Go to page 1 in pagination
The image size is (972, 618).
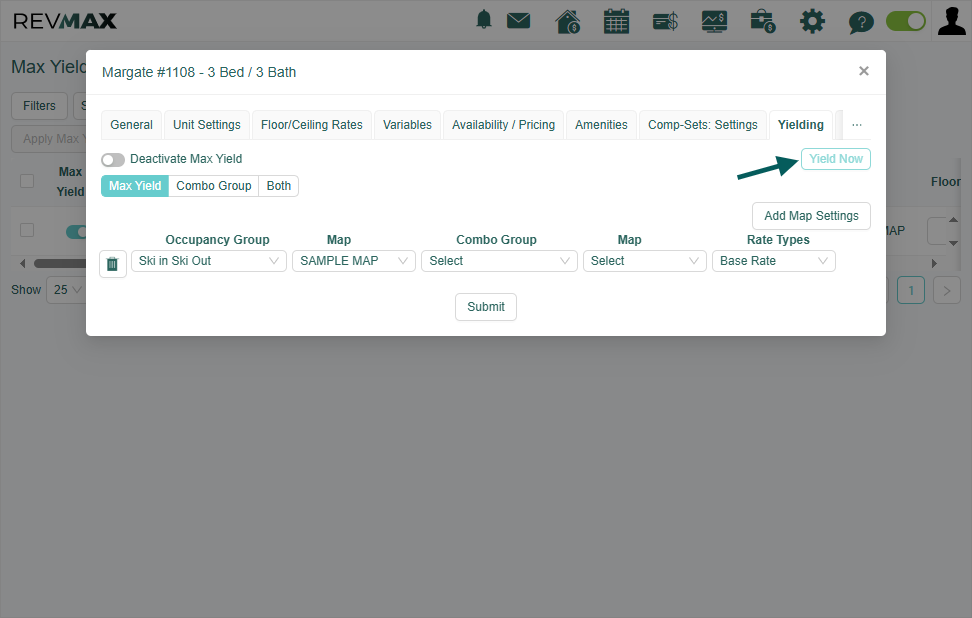pyautogui.click(x=911, y=291)
